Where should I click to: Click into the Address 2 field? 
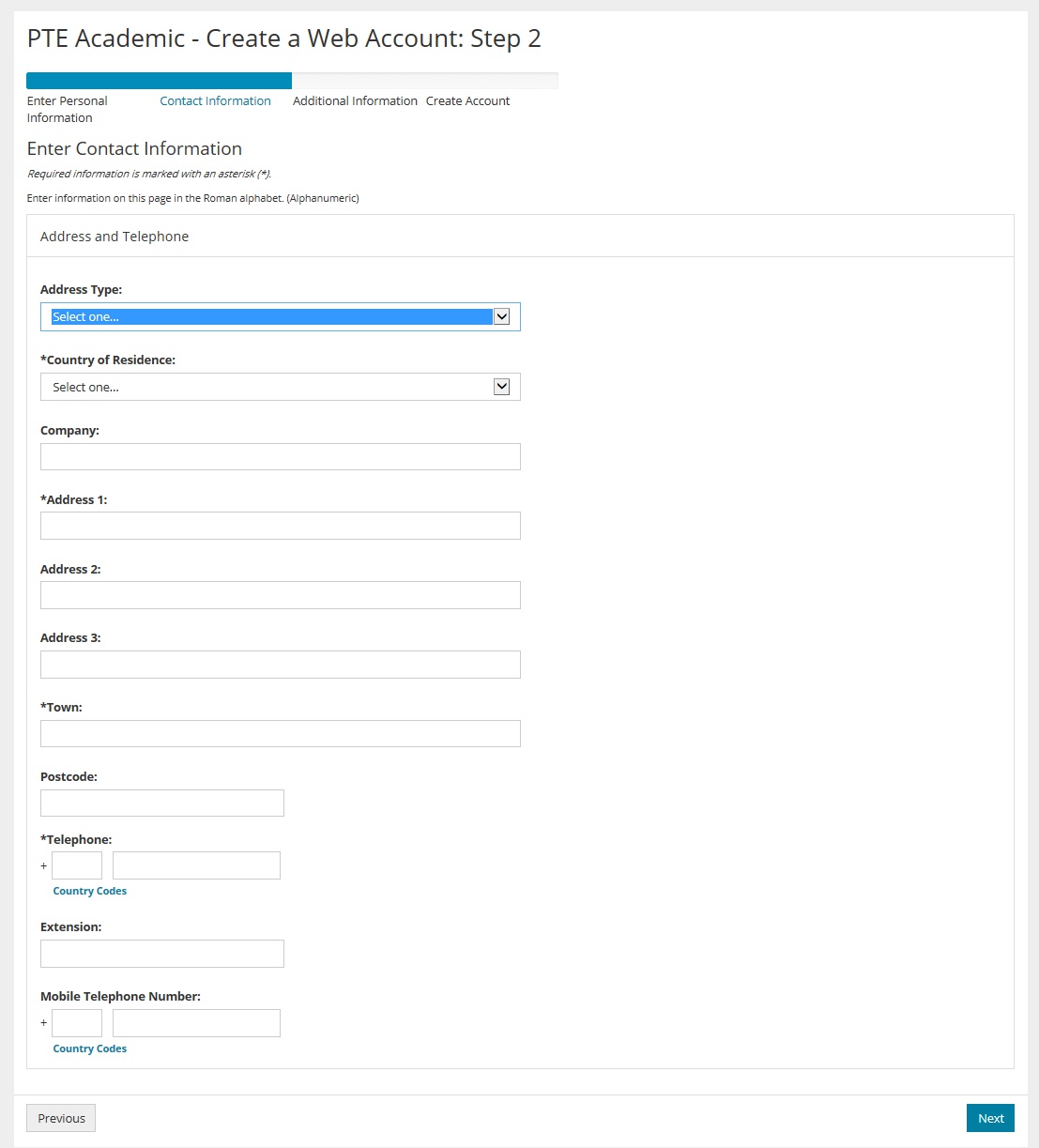[x=280, y=595]
